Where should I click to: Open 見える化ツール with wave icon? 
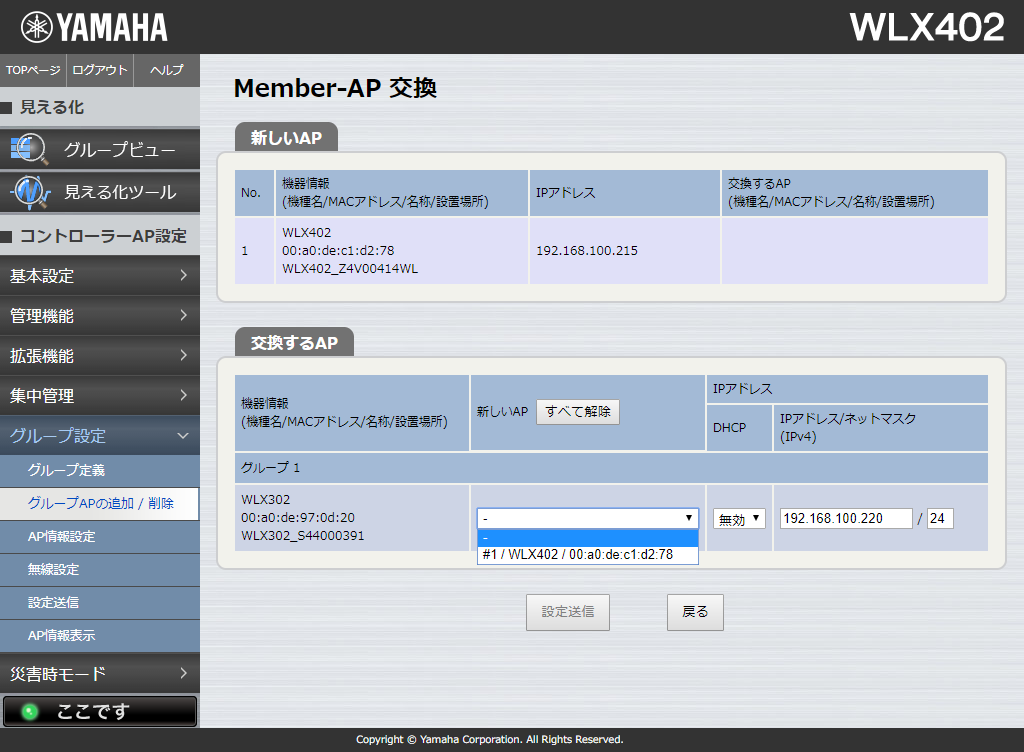(x=100, y=192)
